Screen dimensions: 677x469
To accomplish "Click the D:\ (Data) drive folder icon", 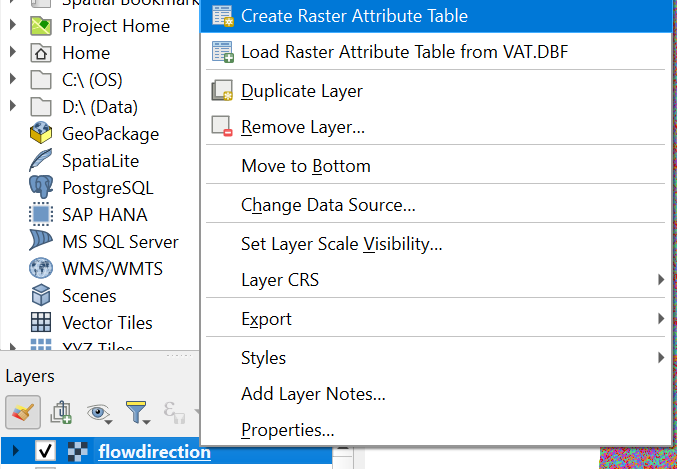I will [41, 107].
